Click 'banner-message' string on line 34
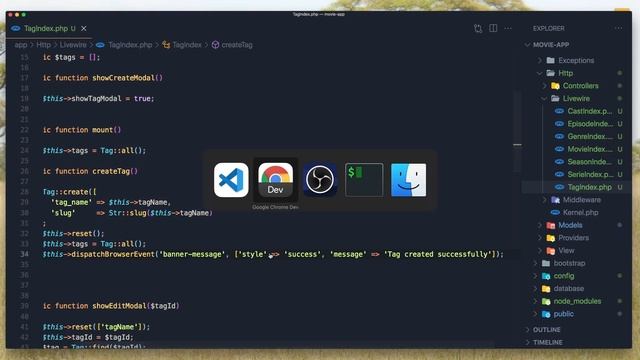Viewport: 640px width, 360px height. pos(192,254)
